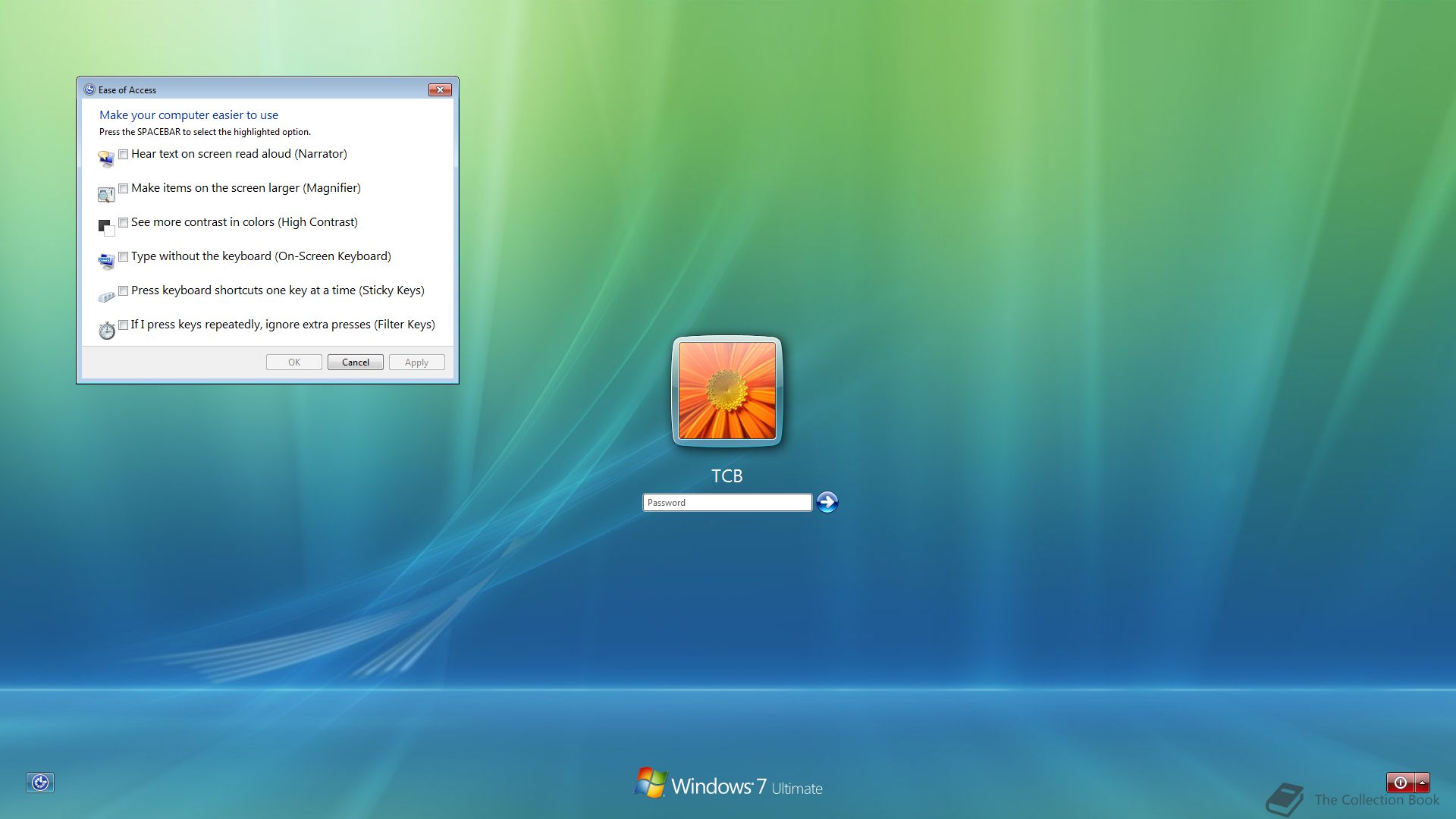Expand shut down options arrow menu
Image resolution: width=1456 pixels, height=819 pixels.
(x=1422, y=783)
